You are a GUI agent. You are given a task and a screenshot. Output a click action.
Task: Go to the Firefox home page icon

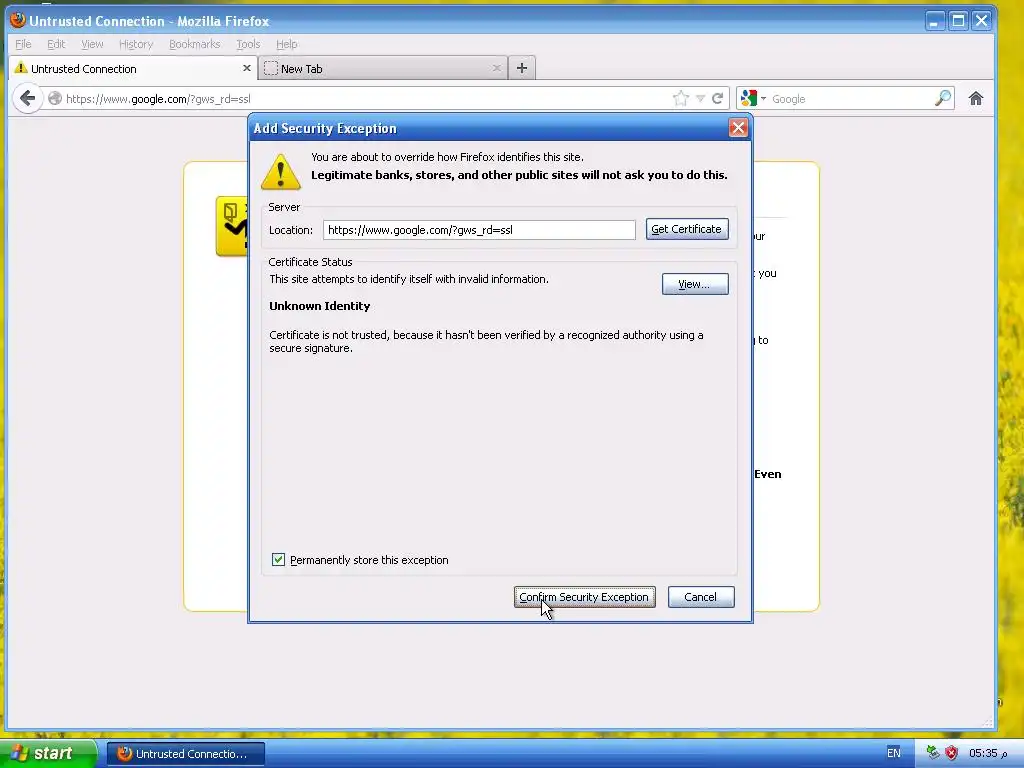976,99
